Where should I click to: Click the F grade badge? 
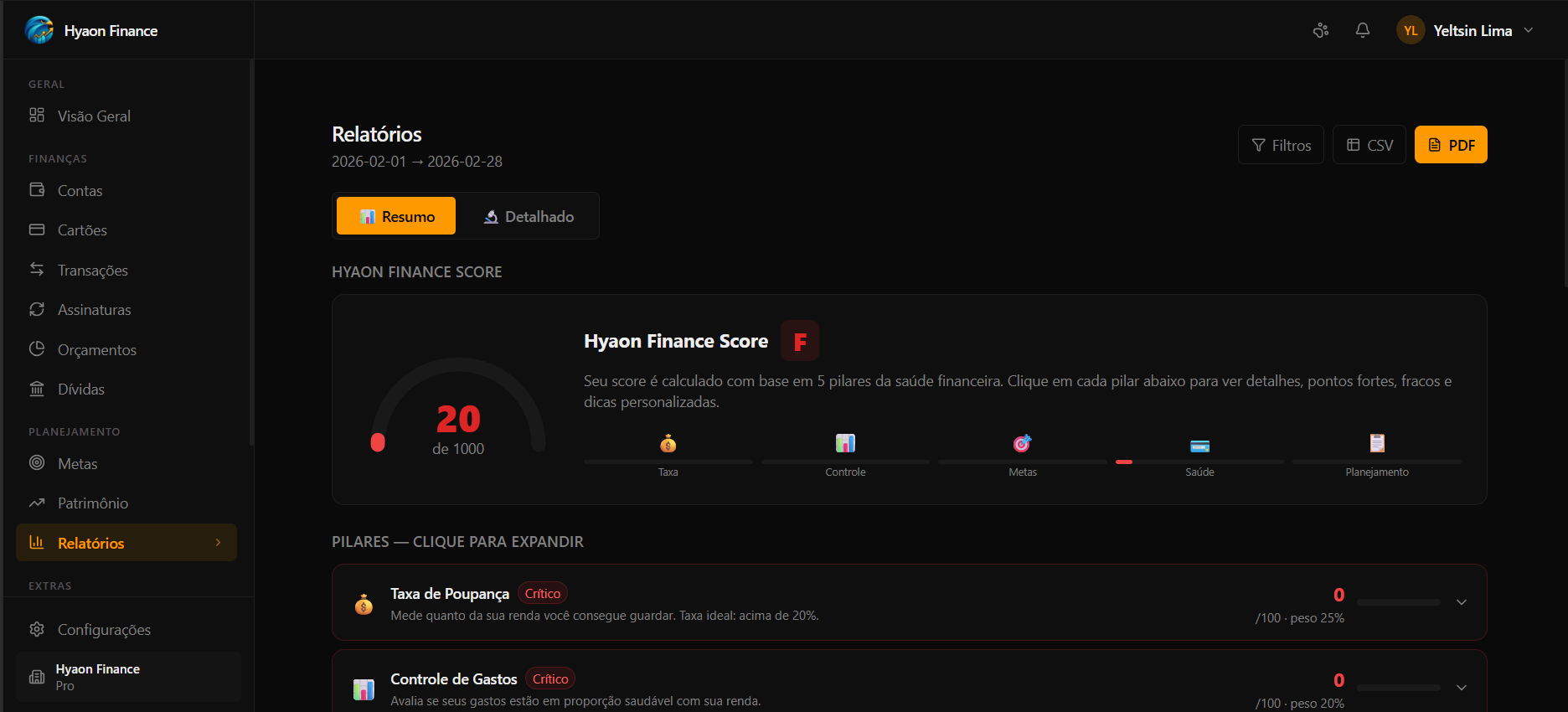800,340
